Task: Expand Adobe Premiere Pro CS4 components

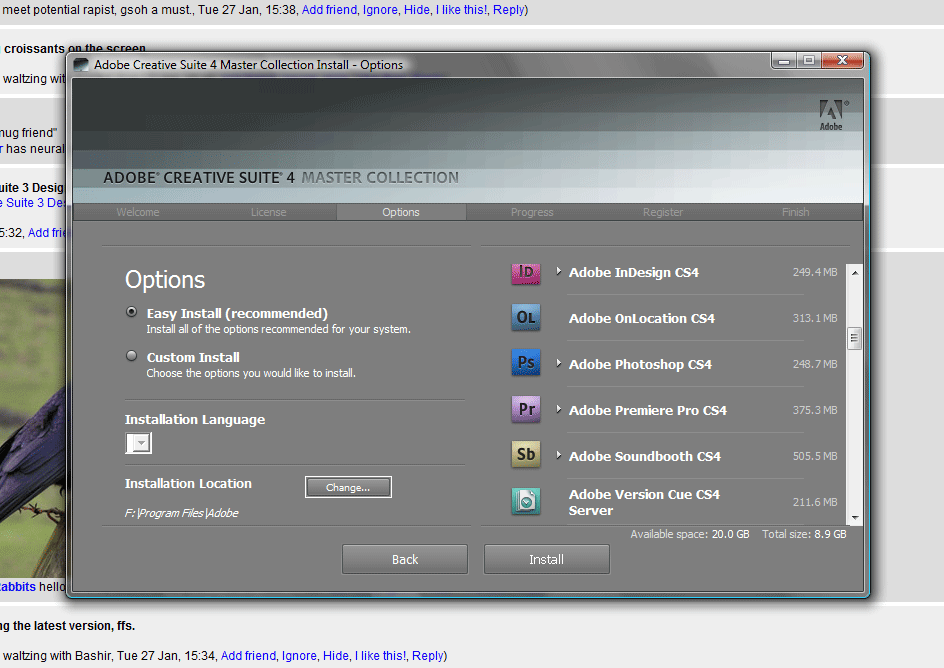Action: pos(559,409)
